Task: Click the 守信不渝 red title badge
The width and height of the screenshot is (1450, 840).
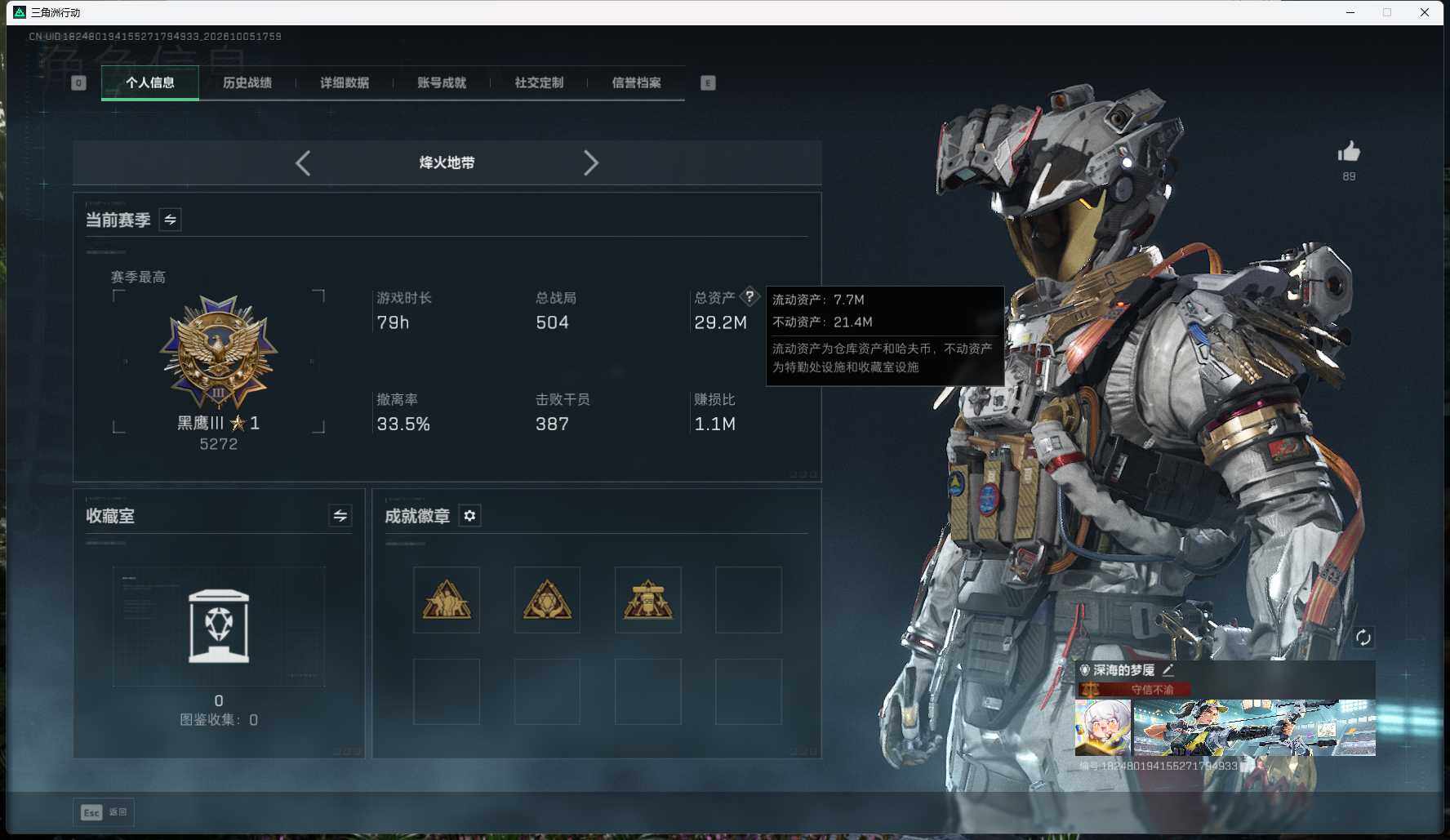Action: (1135, 690)
